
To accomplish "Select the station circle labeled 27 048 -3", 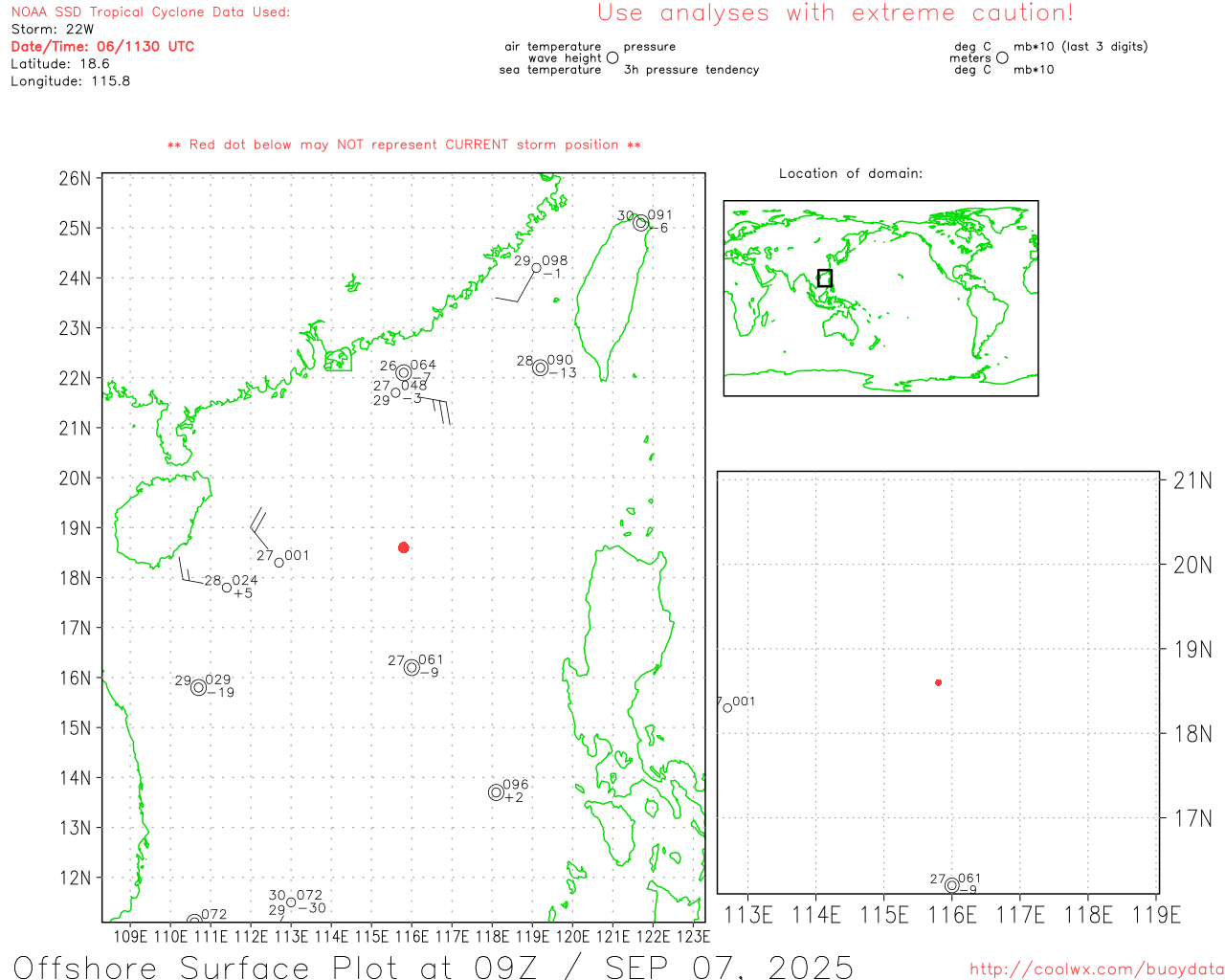I will click(395, 392).
